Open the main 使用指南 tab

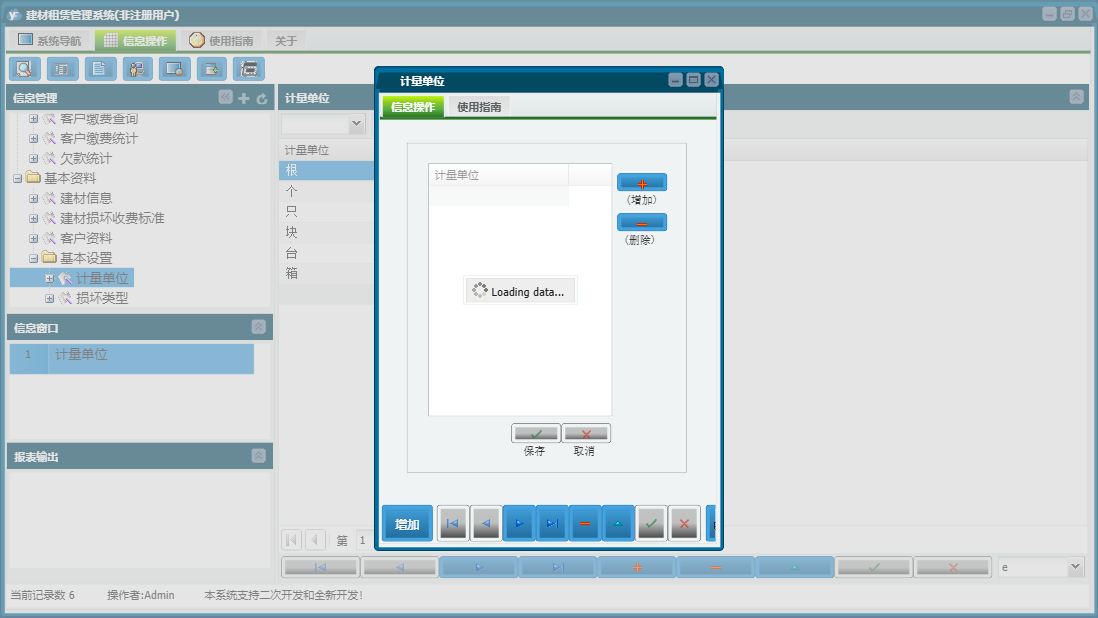(221, 41)
